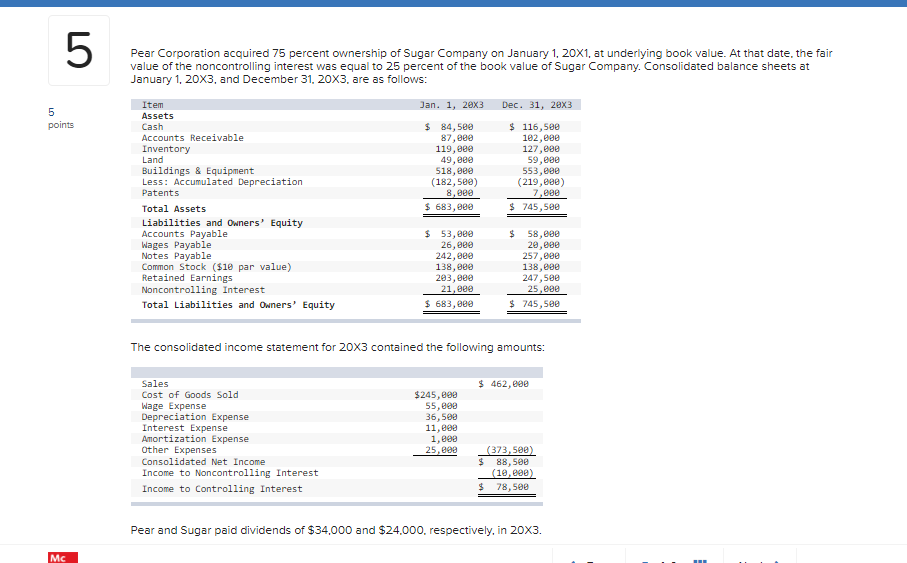The width and height of the screenshot is (907, 563).
Task: Click "Total Liabilities and Owners' Equity" label
Action: pos(238,305)
